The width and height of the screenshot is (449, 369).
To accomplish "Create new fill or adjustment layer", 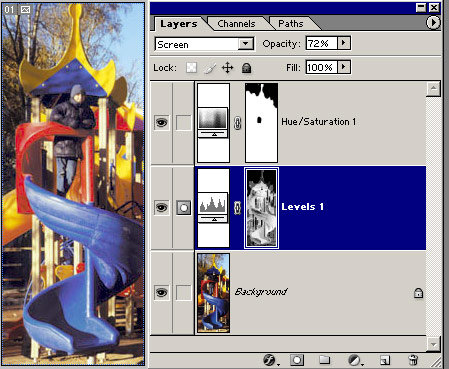I will (355, 360).
